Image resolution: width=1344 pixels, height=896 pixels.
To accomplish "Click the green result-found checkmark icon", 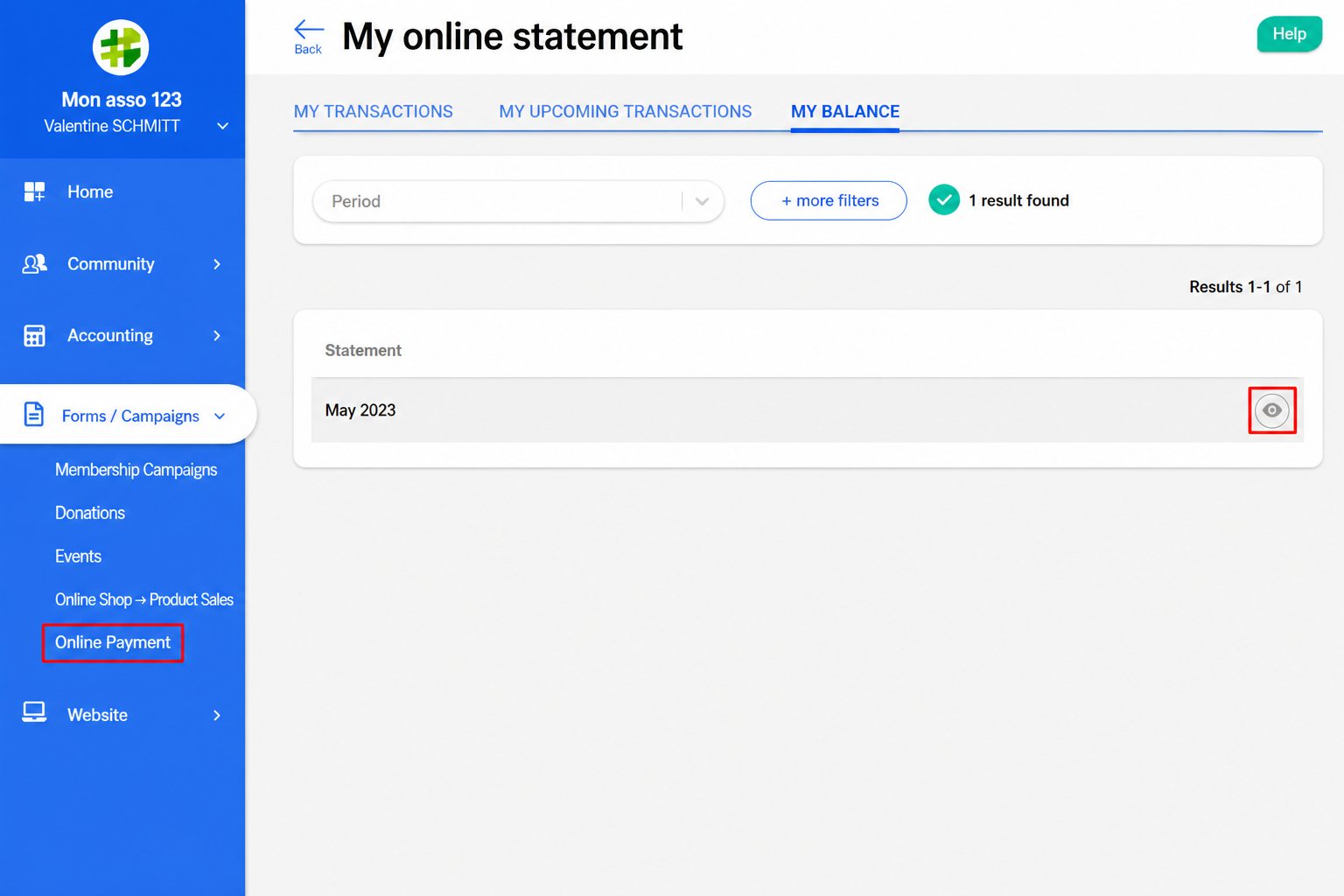I will [x=944, y=200].
